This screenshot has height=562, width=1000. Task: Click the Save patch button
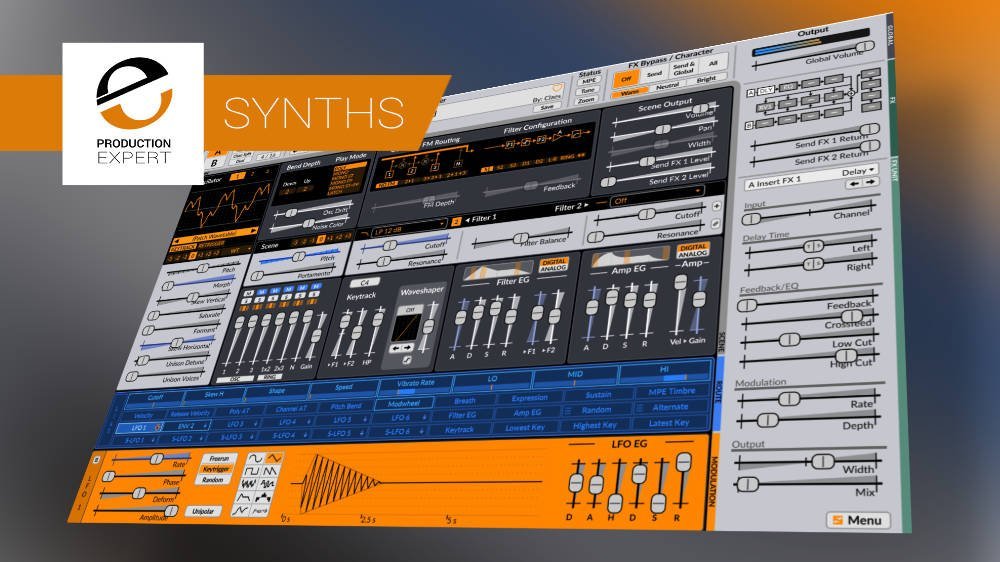pos(547,108)
